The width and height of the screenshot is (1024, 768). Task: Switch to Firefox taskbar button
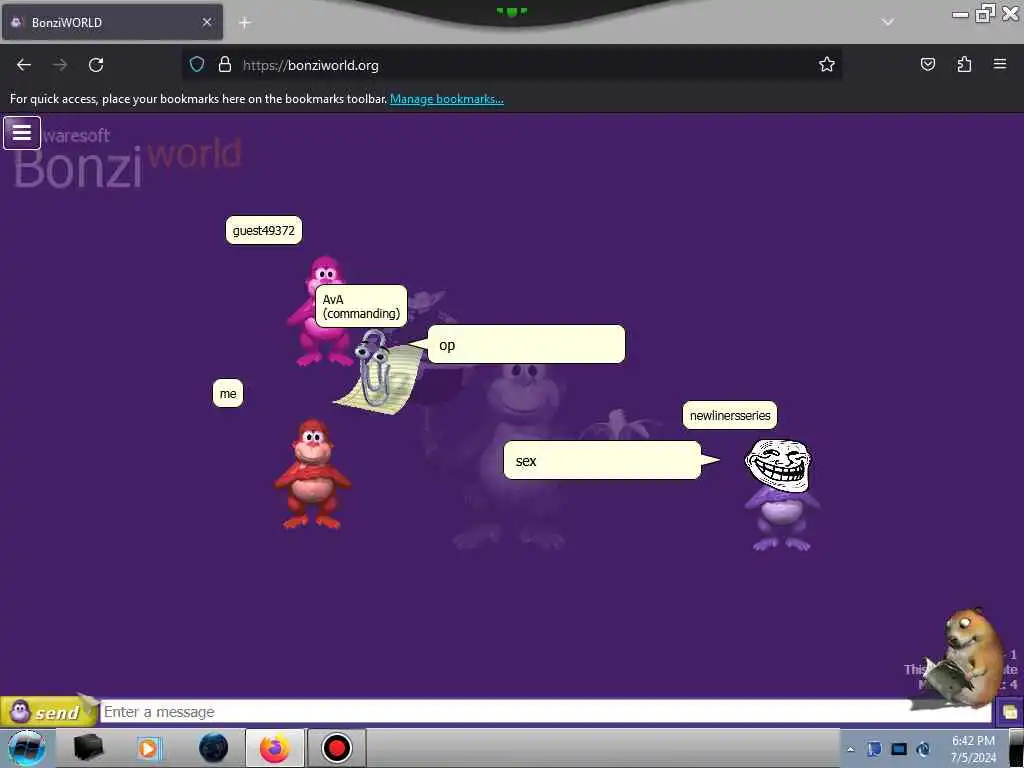pyautogui.click(x=275, y=748)
